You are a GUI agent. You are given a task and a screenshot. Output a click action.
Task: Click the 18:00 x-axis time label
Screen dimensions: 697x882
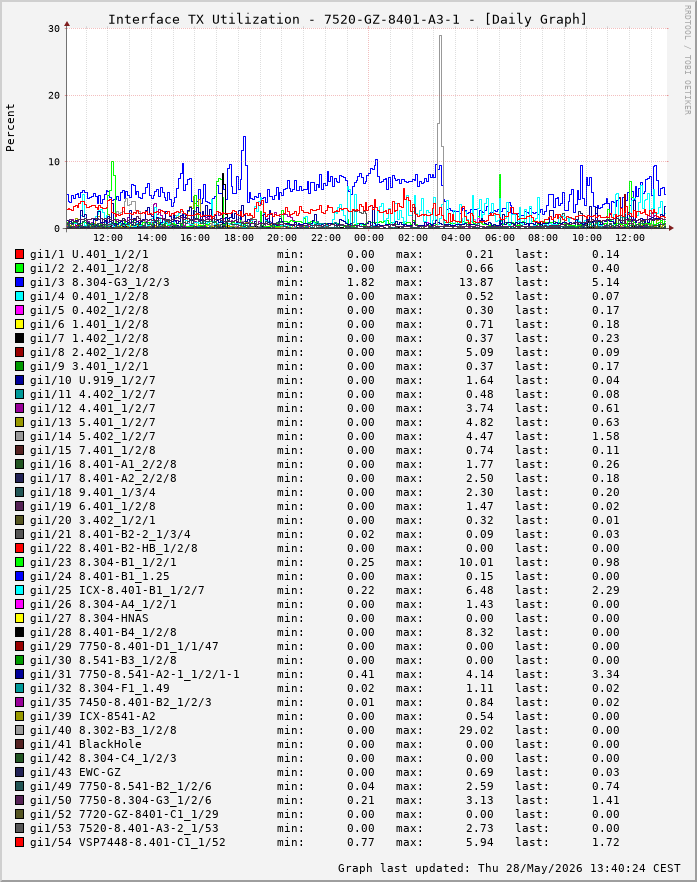click(x=239, y=238)
